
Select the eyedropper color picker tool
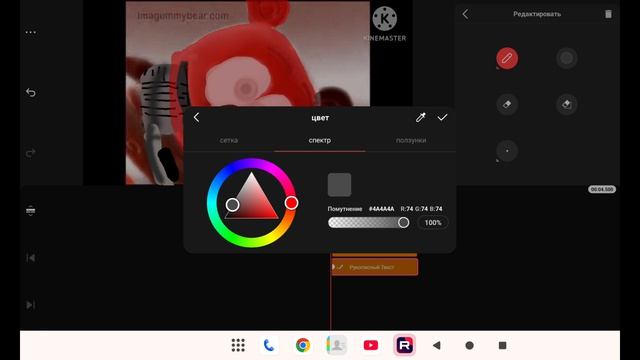(x=420, y=118)
